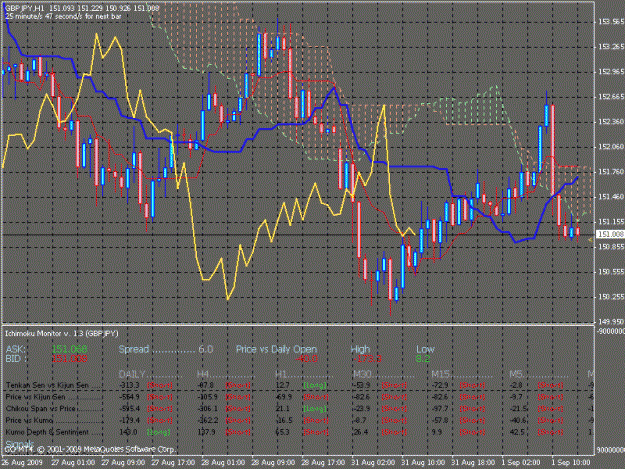Select the 152.360 price axis label
625x469 pixels.
[x=611, y=122]
